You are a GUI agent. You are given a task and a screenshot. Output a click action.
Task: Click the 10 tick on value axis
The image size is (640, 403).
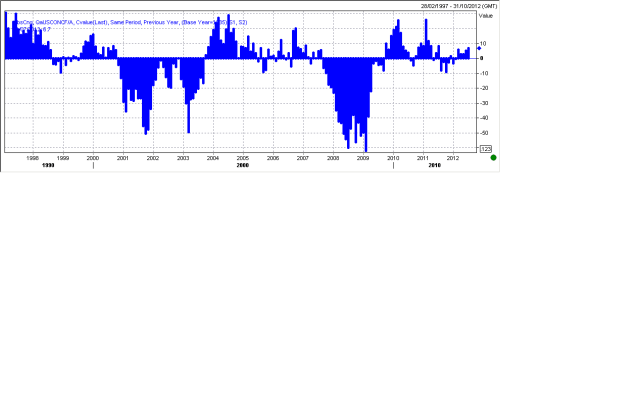coord(483,43)
